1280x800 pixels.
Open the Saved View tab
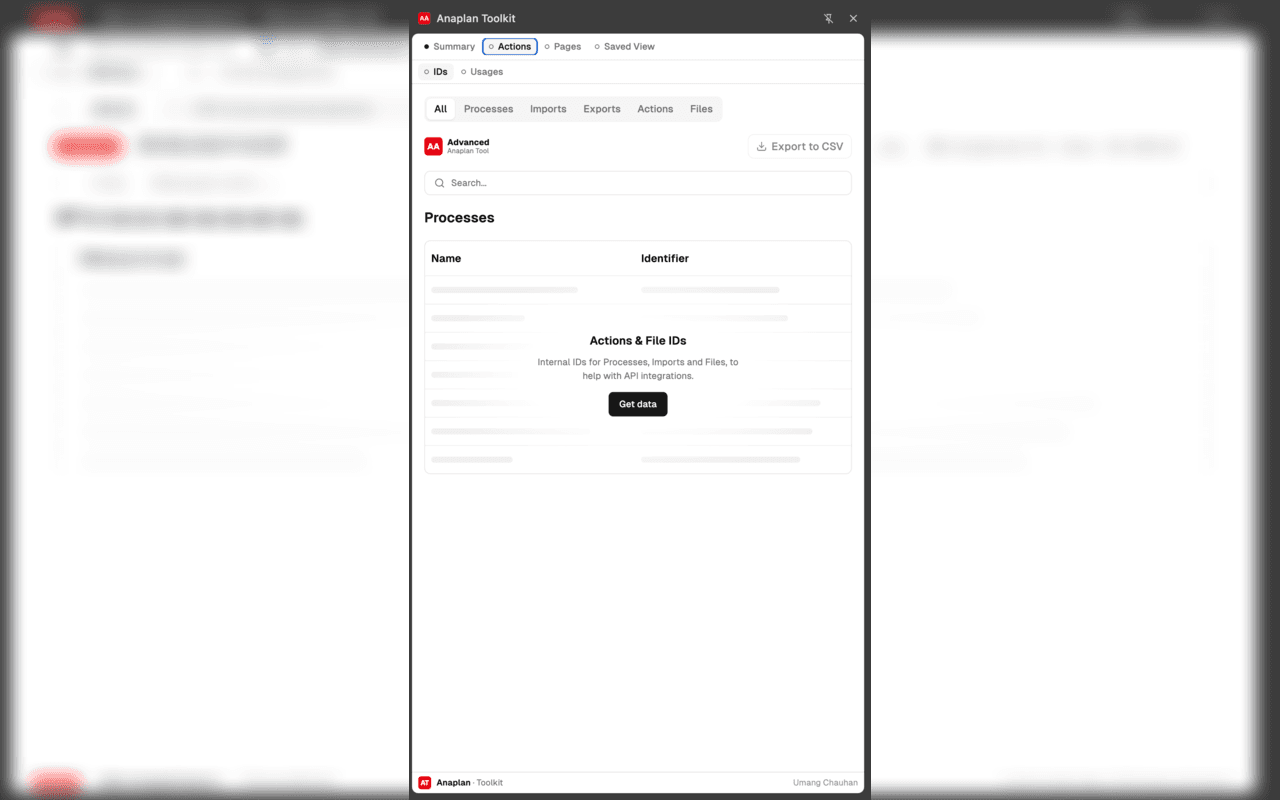pos(624,47)
